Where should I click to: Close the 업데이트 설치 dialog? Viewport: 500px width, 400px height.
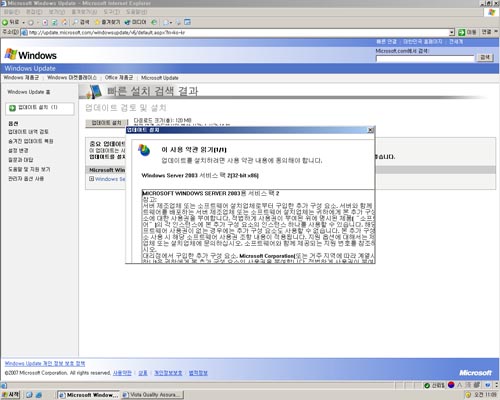click(370, 130)
